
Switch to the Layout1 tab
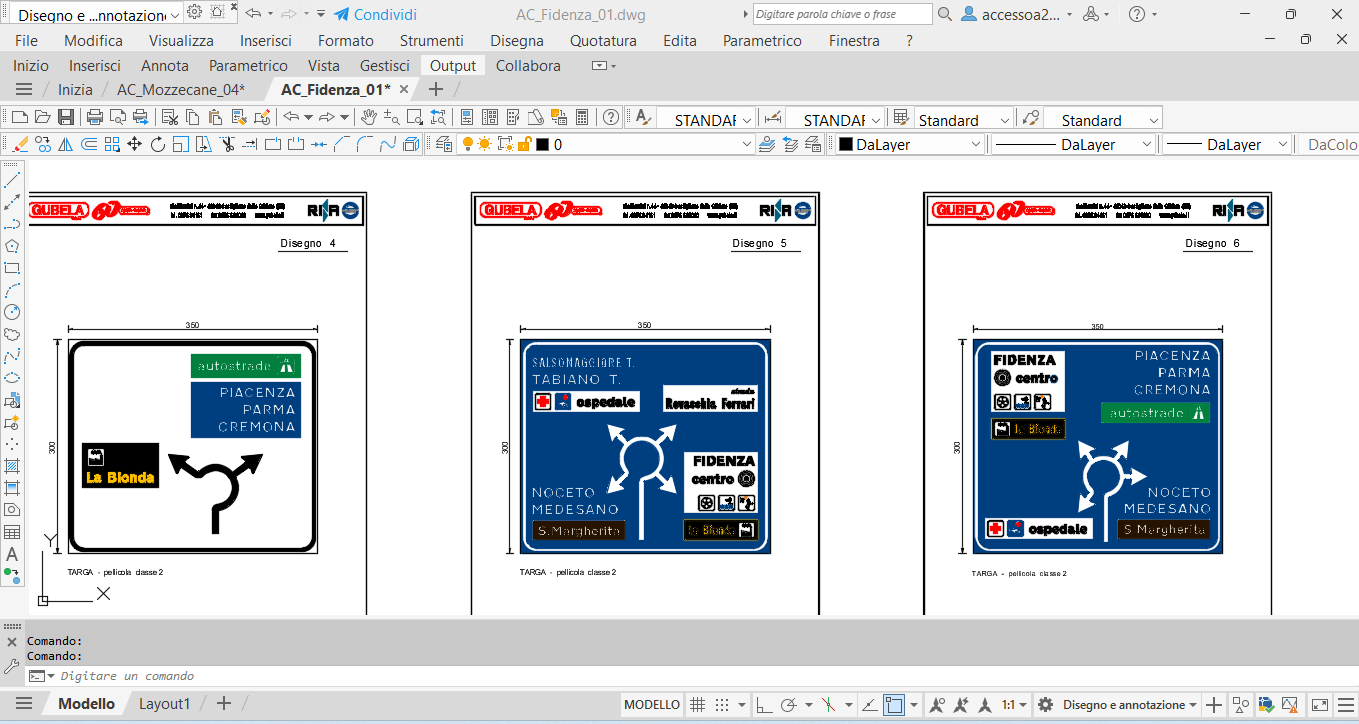click(164, 704)
